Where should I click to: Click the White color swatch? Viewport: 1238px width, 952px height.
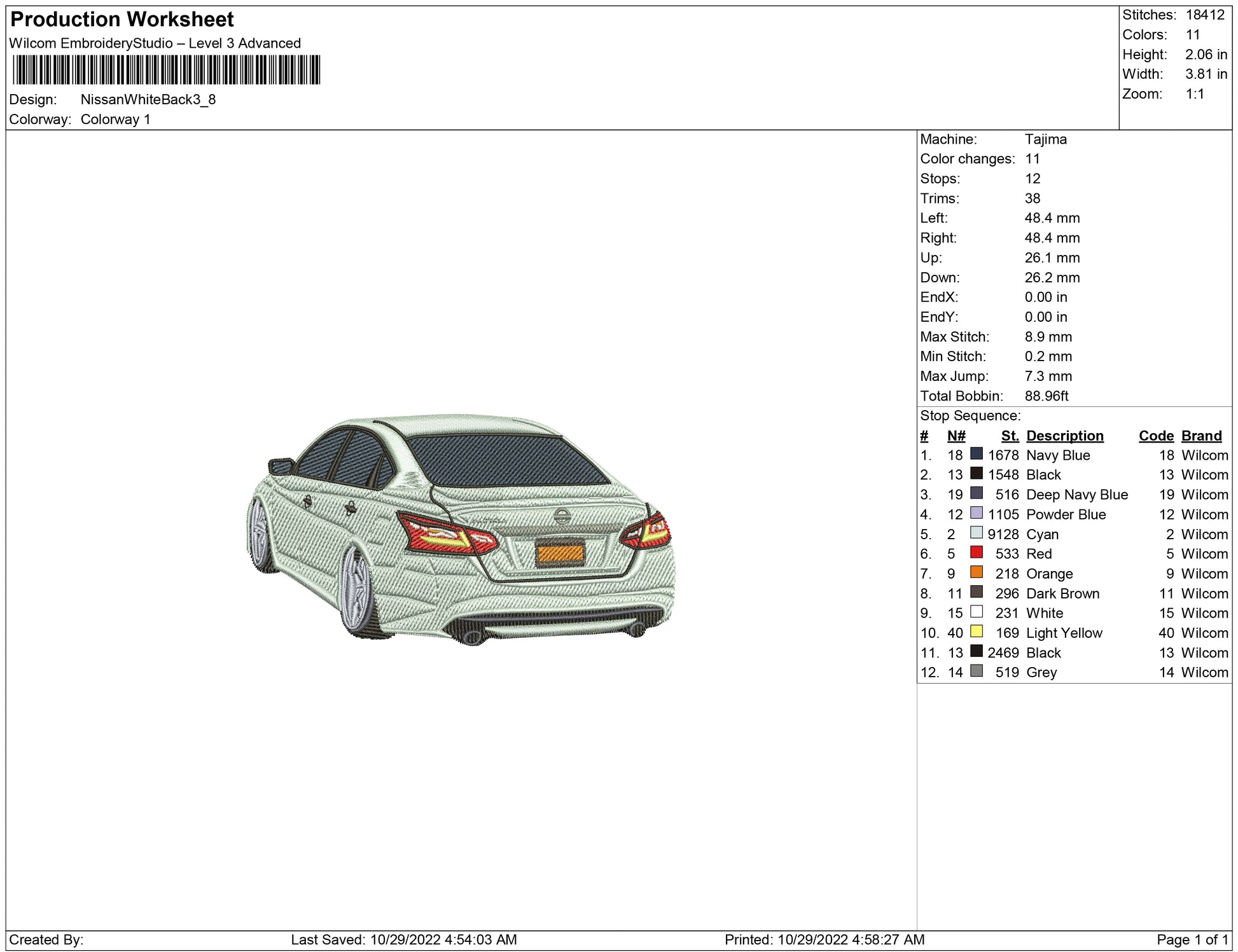click(x=976, y=612)
